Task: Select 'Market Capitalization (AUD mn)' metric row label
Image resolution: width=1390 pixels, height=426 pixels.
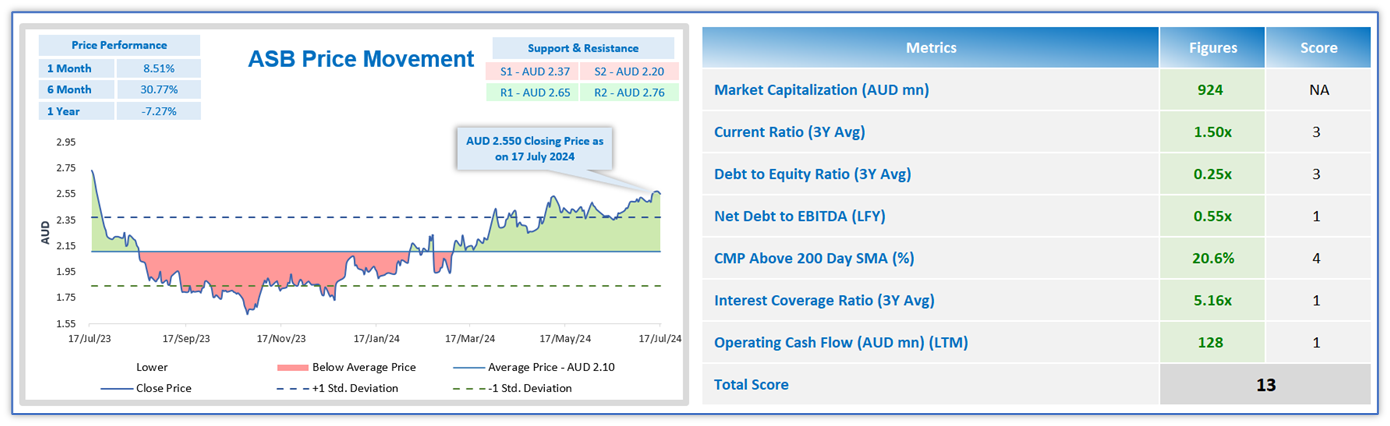Action: 821,90
